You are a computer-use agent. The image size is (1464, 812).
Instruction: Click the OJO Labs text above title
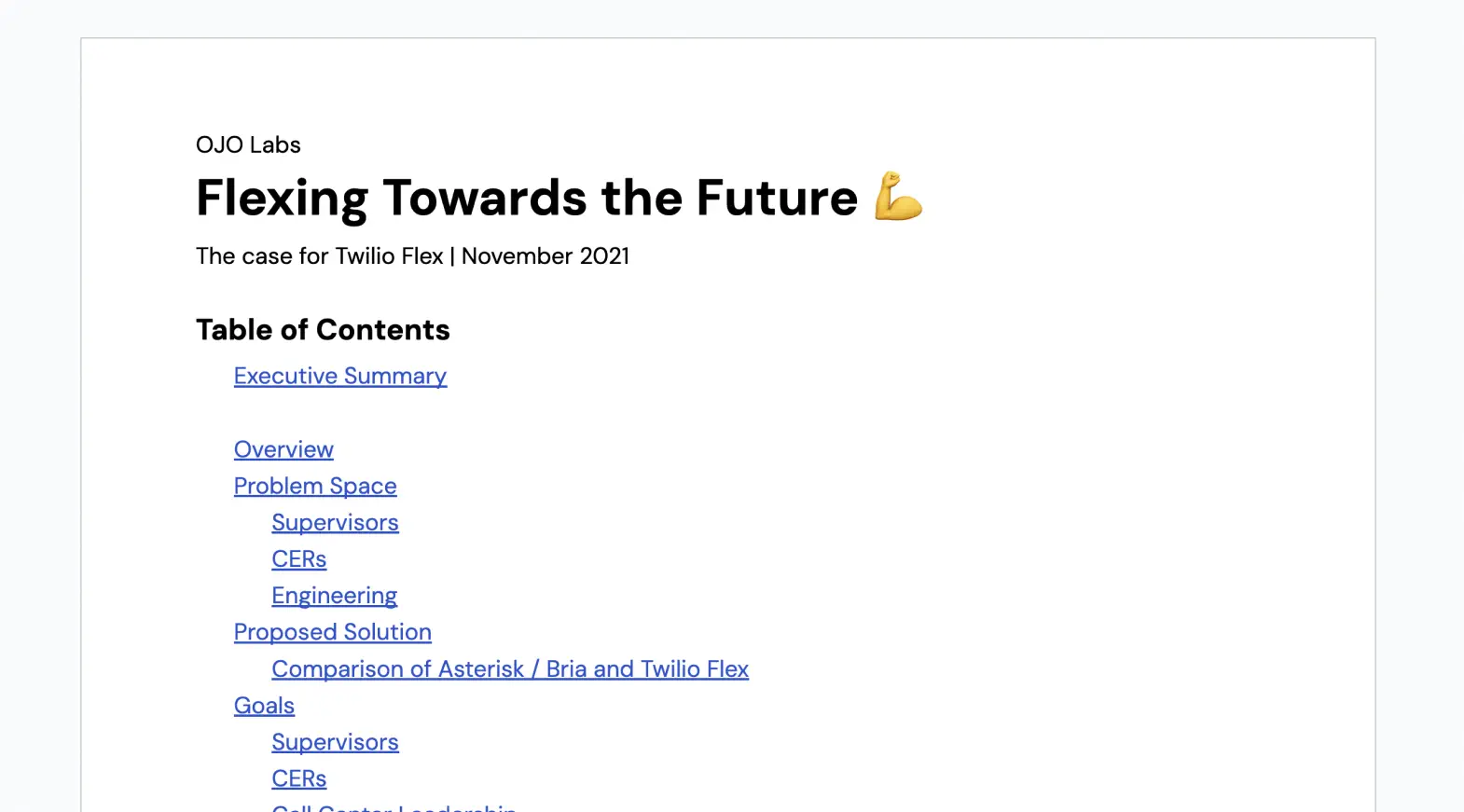click(x=248, y=145)
